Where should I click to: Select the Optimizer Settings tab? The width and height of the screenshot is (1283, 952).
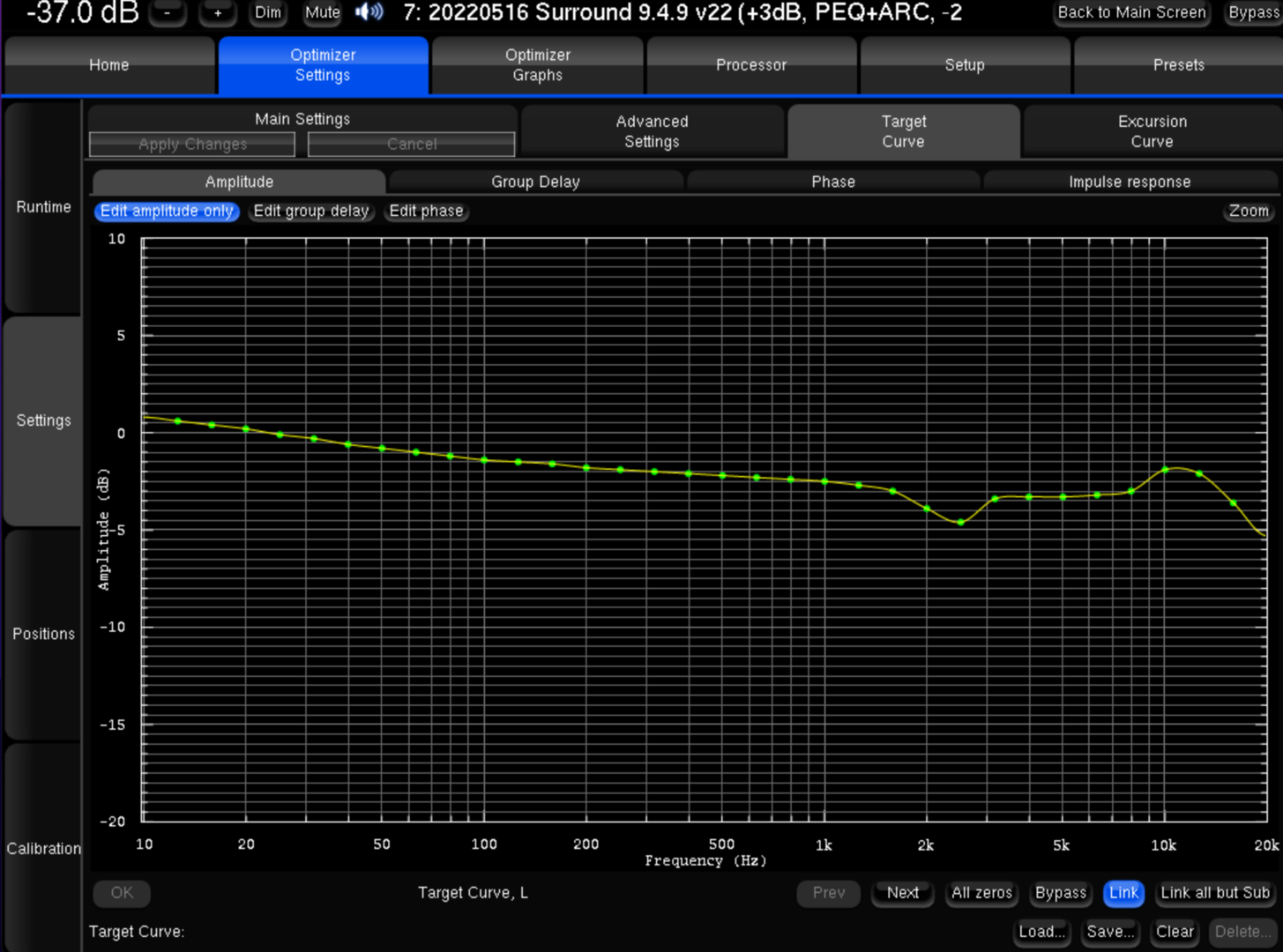coord(323,65)
